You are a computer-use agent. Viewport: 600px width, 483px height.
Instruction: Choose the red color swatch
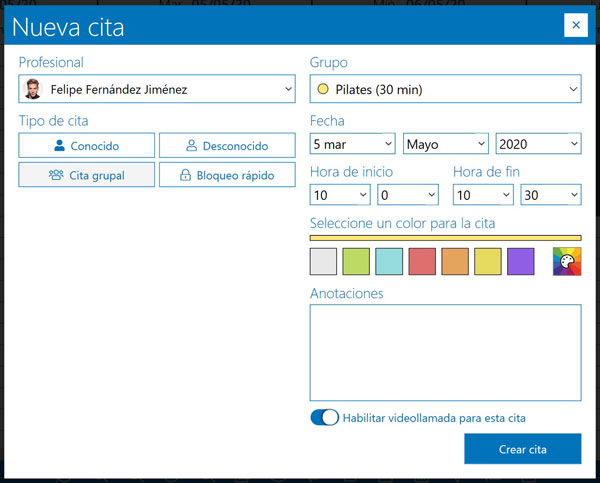click(x=422, y=262)
